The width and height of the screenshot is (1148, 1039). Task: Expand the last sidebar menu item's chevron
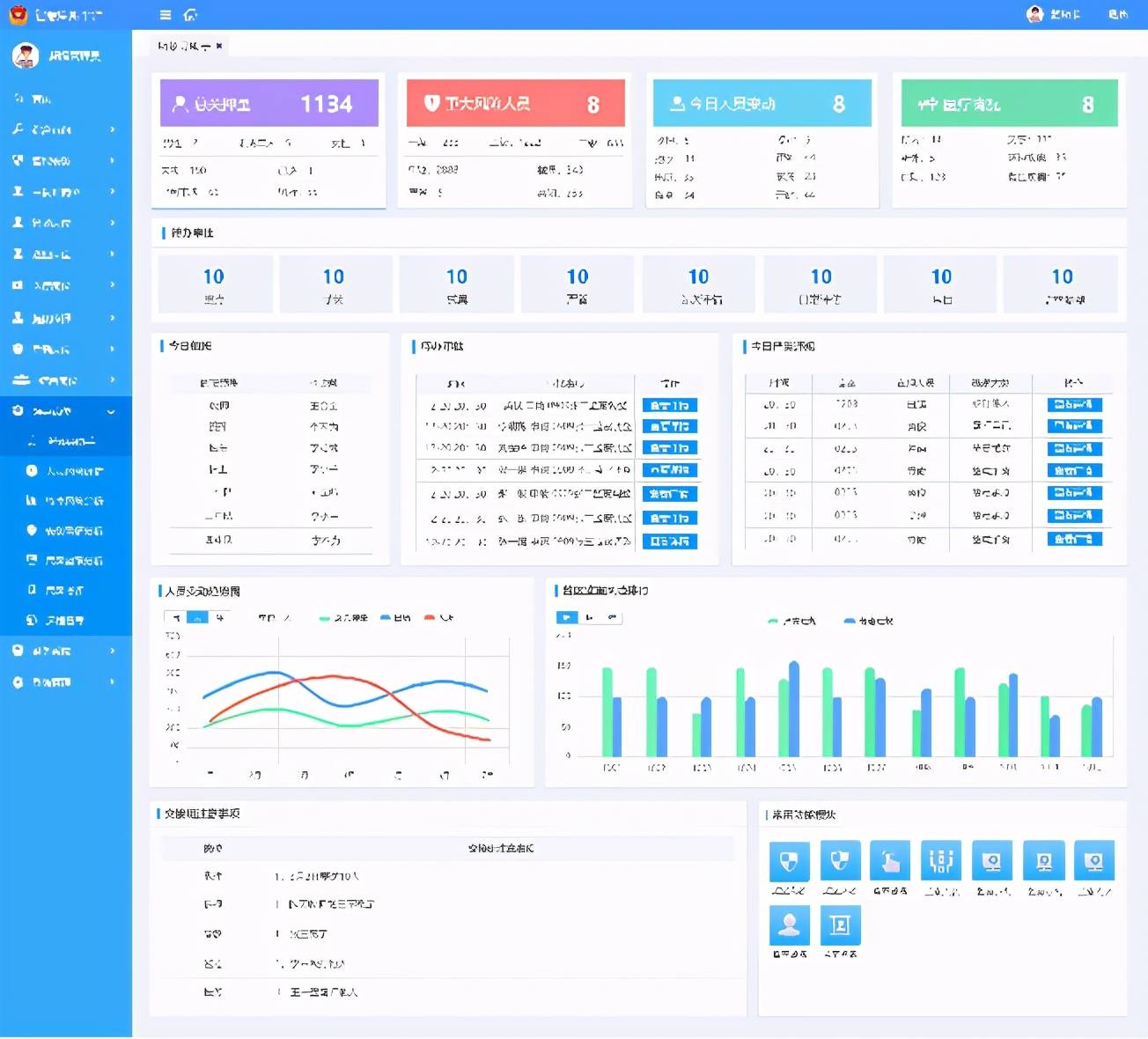click(x=113, y=682)
